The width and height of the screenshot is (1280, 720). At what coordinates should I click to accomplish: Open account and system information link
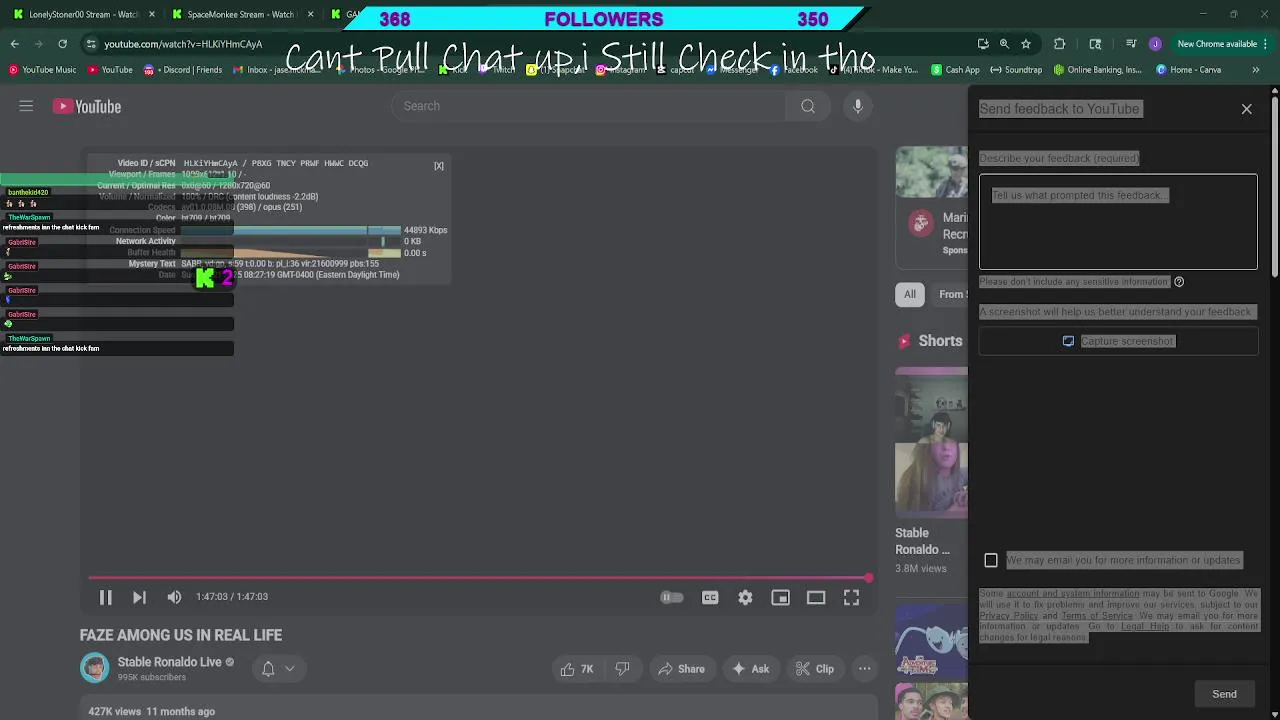point(1072,593)
